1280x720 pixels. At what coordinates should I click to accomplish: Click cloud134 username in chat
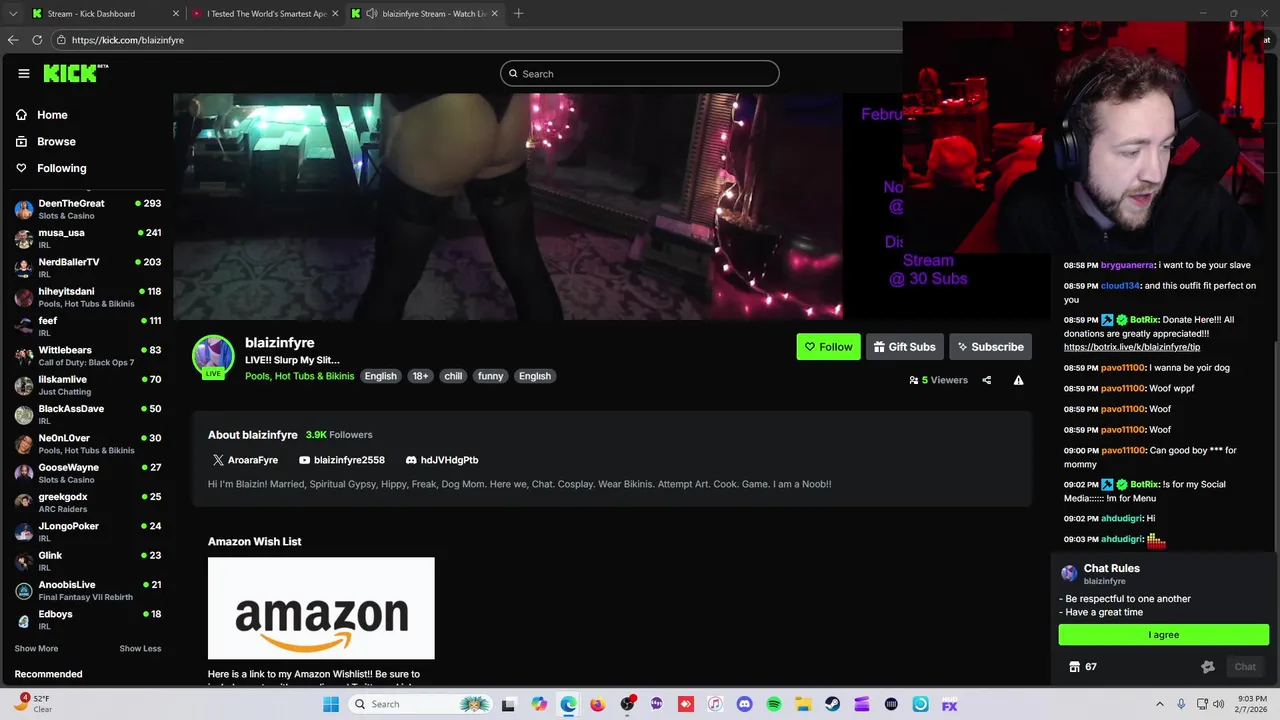[x=1120, y=285]
